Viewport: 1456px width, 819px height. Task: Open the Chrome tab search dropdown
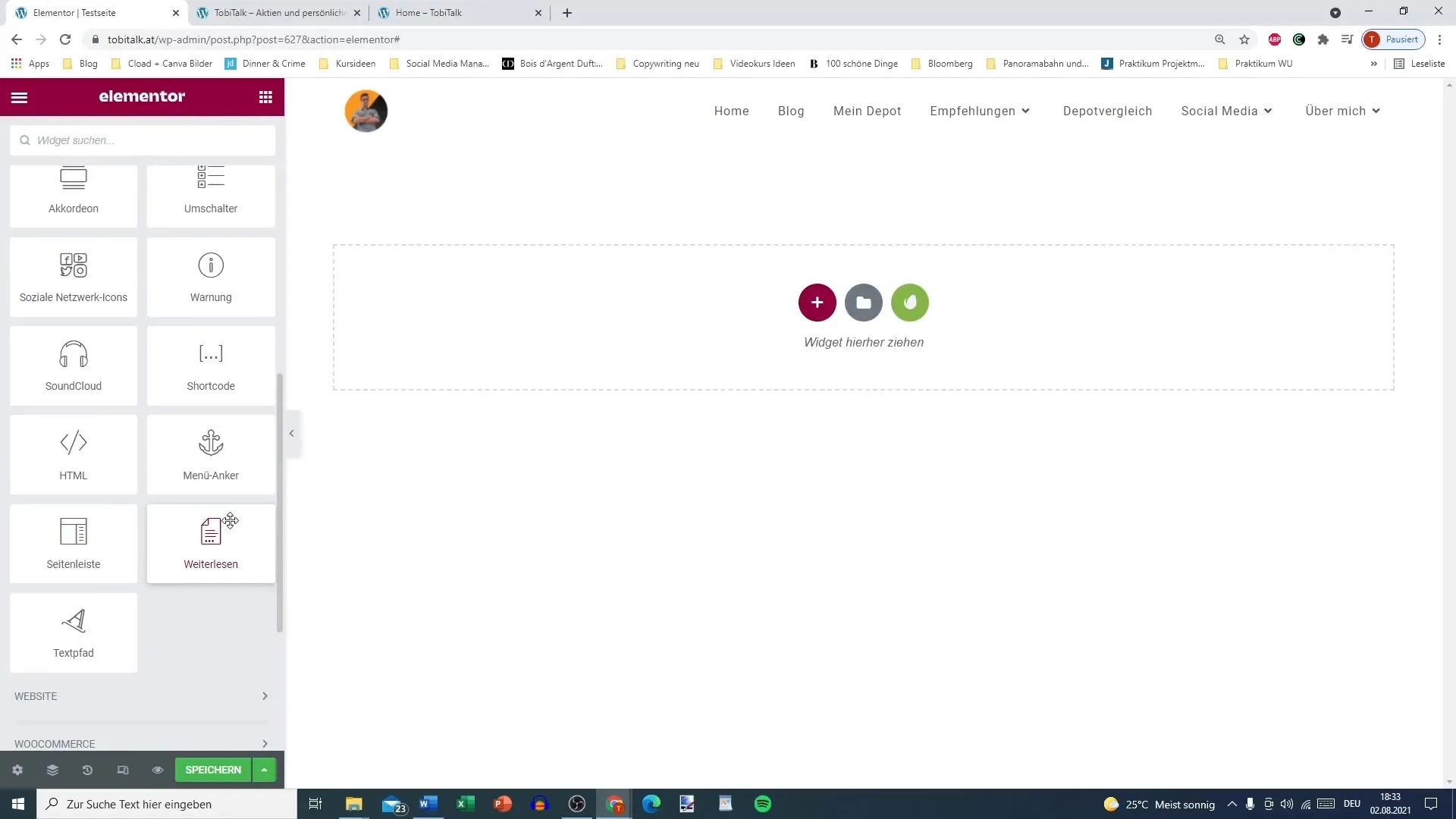pyautogui.click(x=1335, y=13)
